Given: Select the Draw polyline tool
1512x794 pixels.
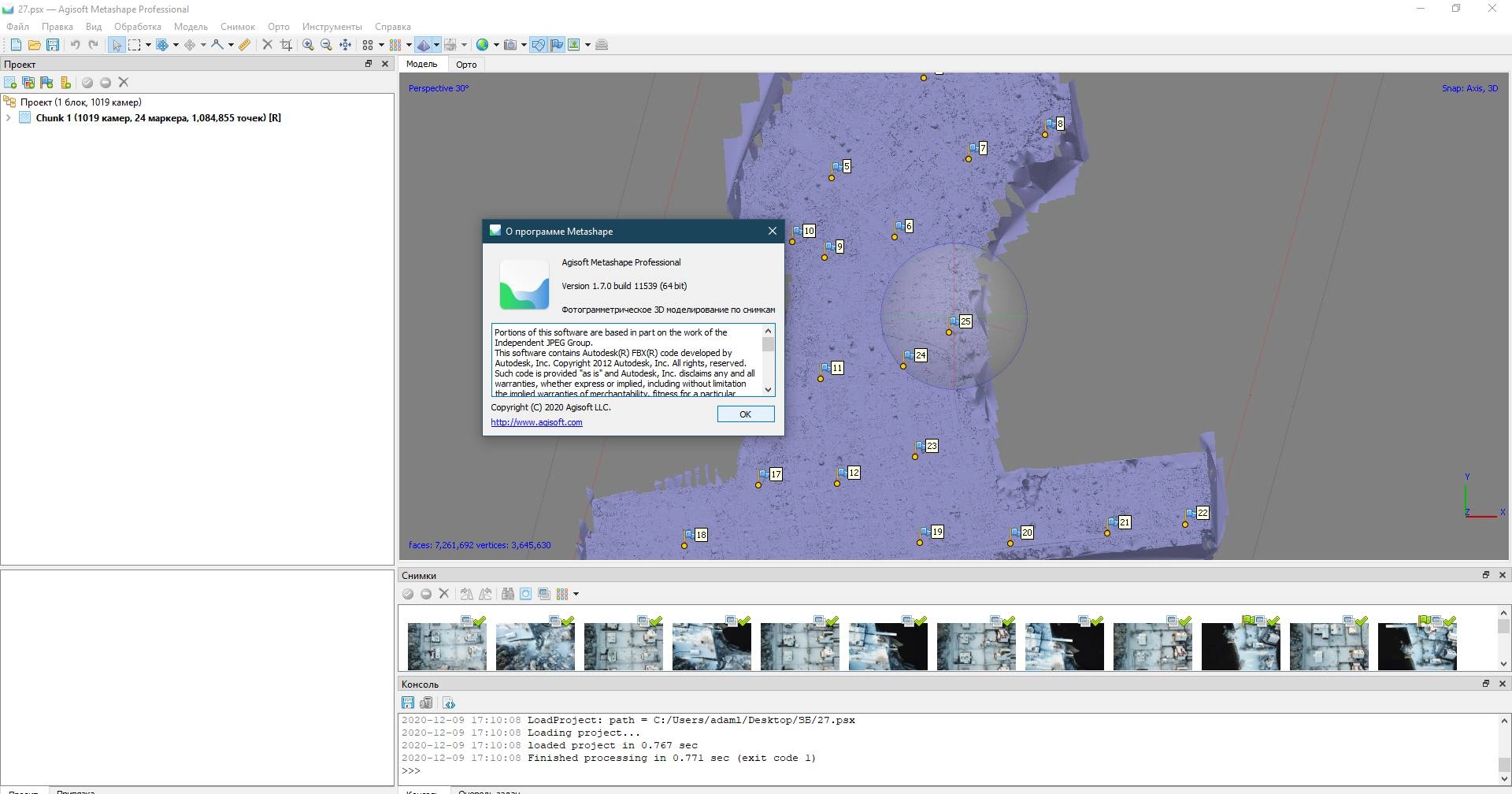Looking at the screenshot, I should click(217, 45).
